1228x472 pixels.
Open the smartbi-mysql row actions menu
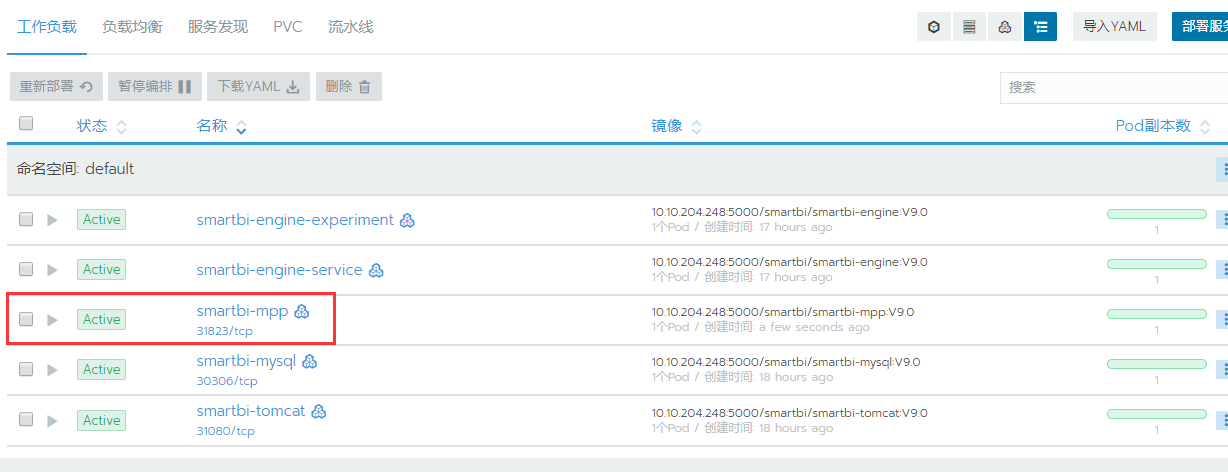pyautogui.click(x=1221, y=369)
